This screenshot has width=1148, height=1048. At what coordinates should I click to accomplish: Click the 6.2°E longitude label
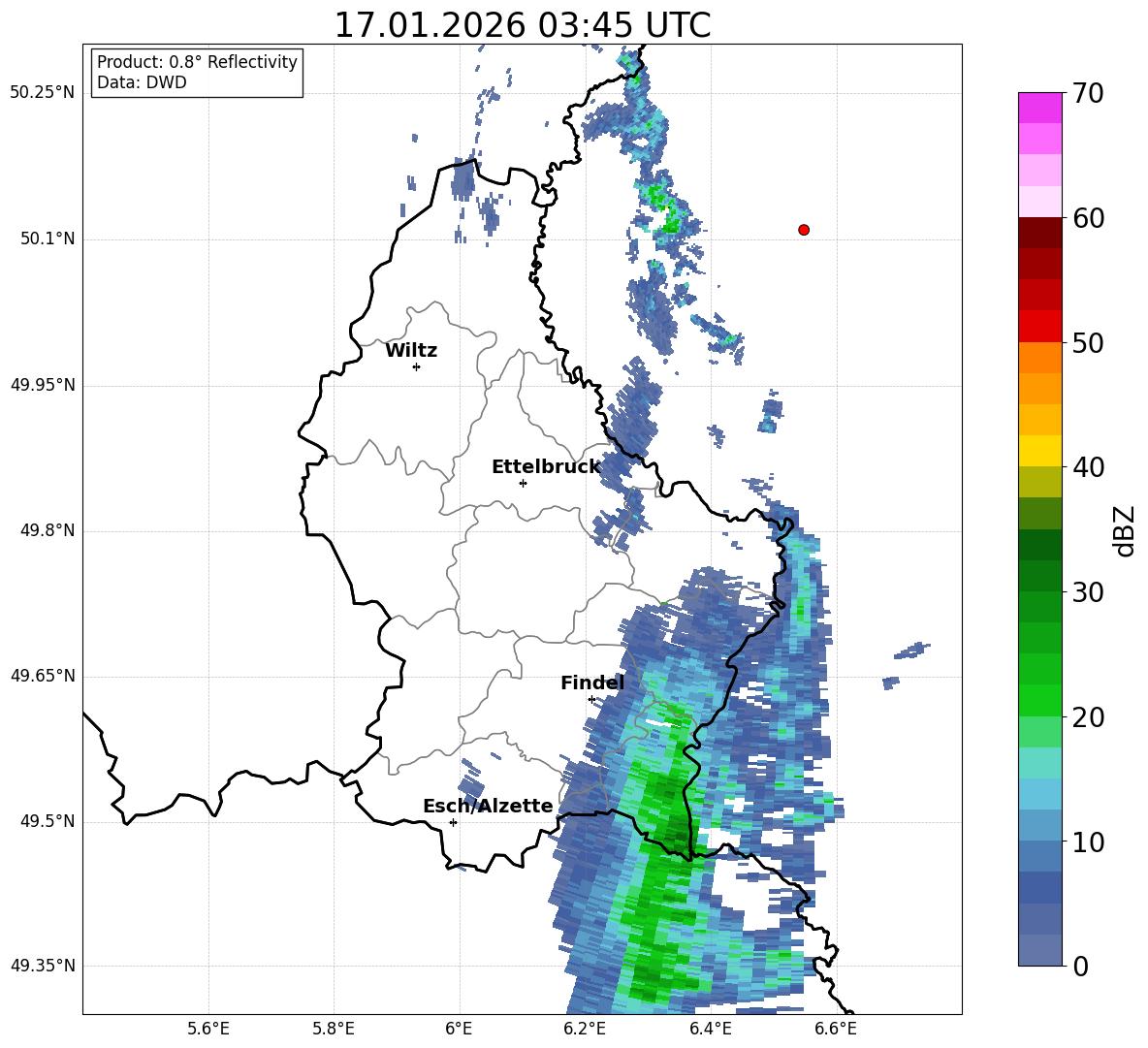(x=585, y=1029)
